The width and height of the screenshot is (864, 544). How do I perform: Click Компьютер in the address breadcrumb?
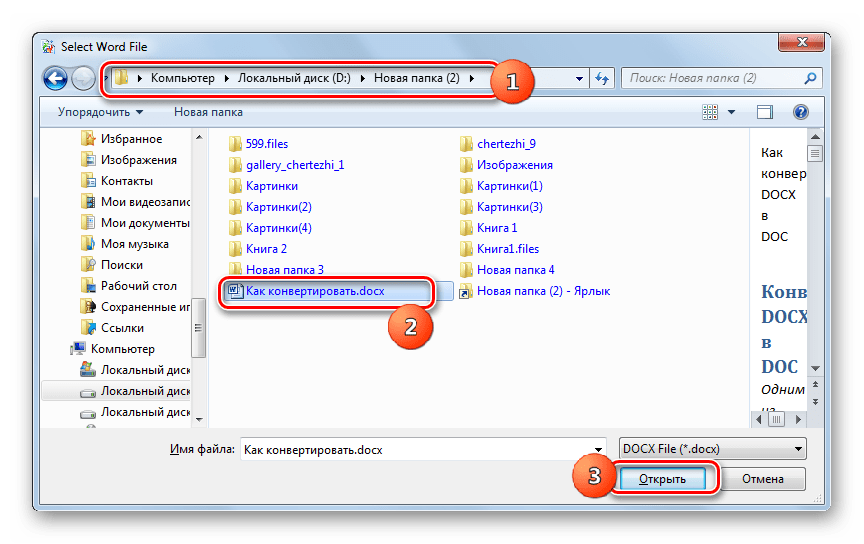(183, 78)
